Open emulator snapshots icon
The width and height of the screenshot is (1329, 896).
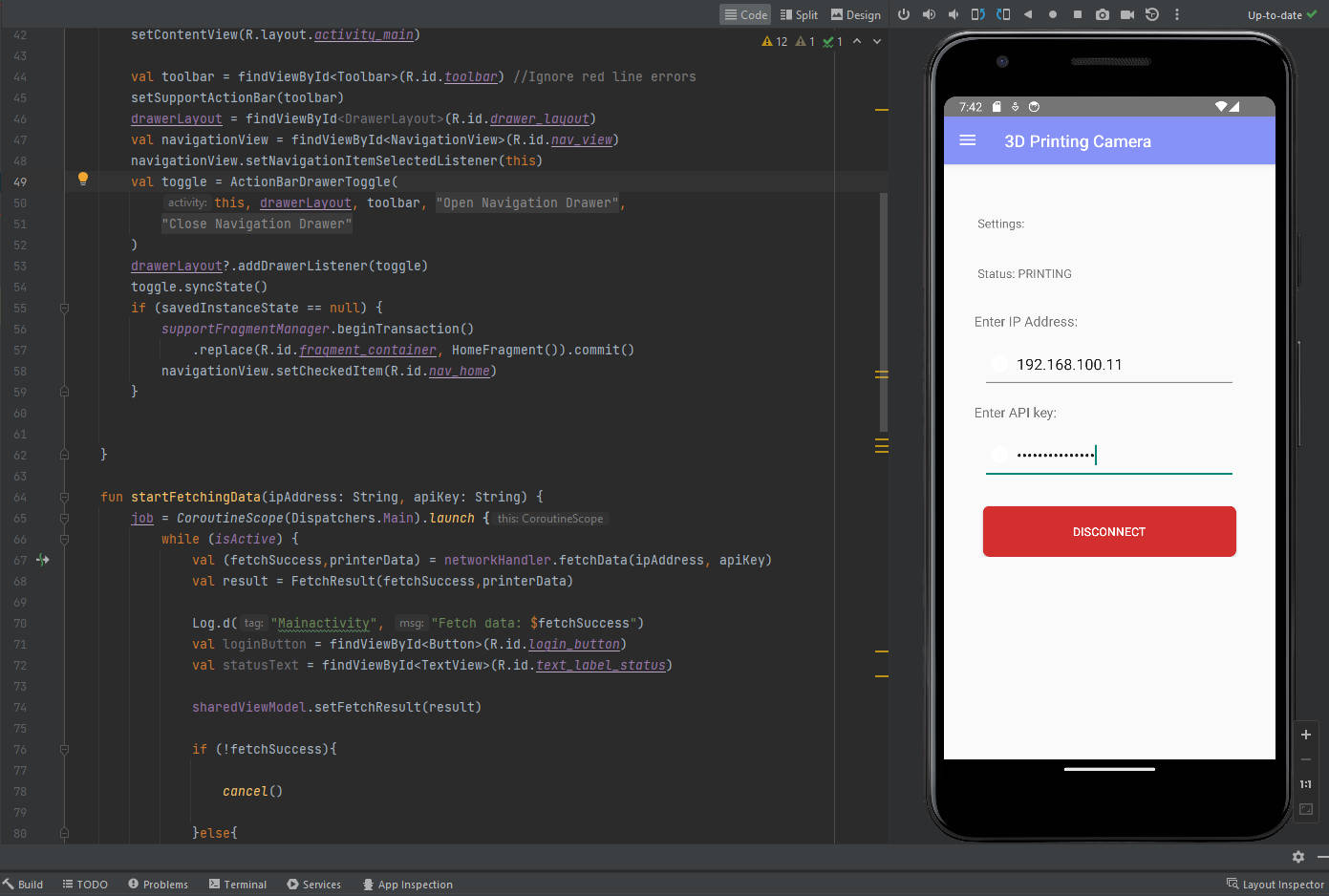(1152, 14)
